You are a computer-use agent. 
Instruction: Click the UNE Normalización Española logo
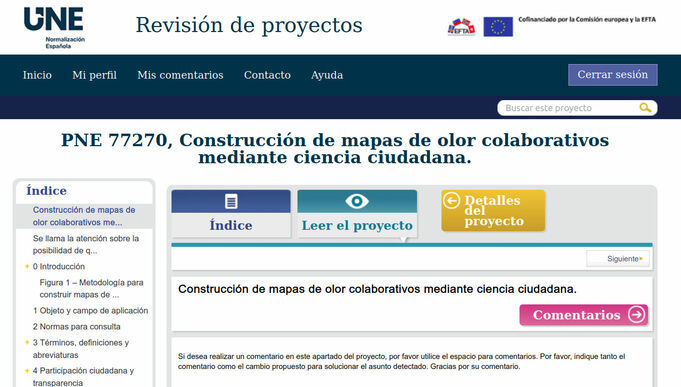point(54,28)
